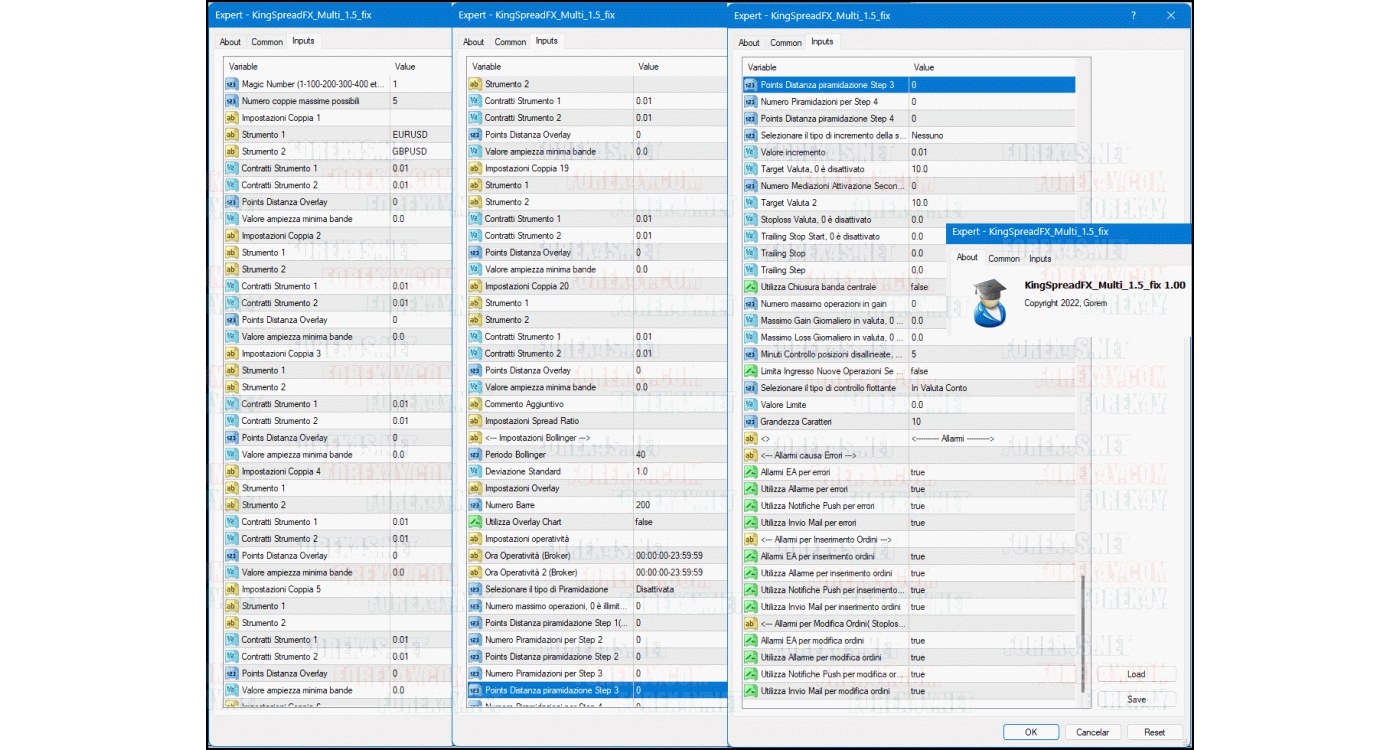The width and height of the screenshot is (1400, 750).
Task: Click the Numero Barre row icon
Action: [475, 505]
